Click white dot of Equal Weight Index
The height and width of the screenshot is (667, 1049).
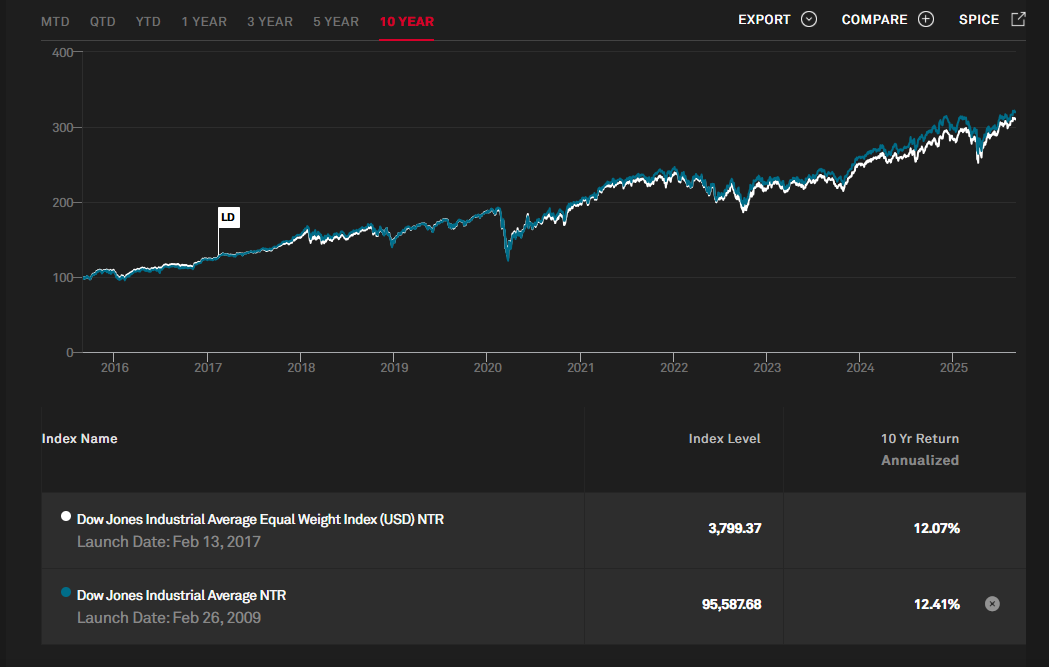[66, 517]
